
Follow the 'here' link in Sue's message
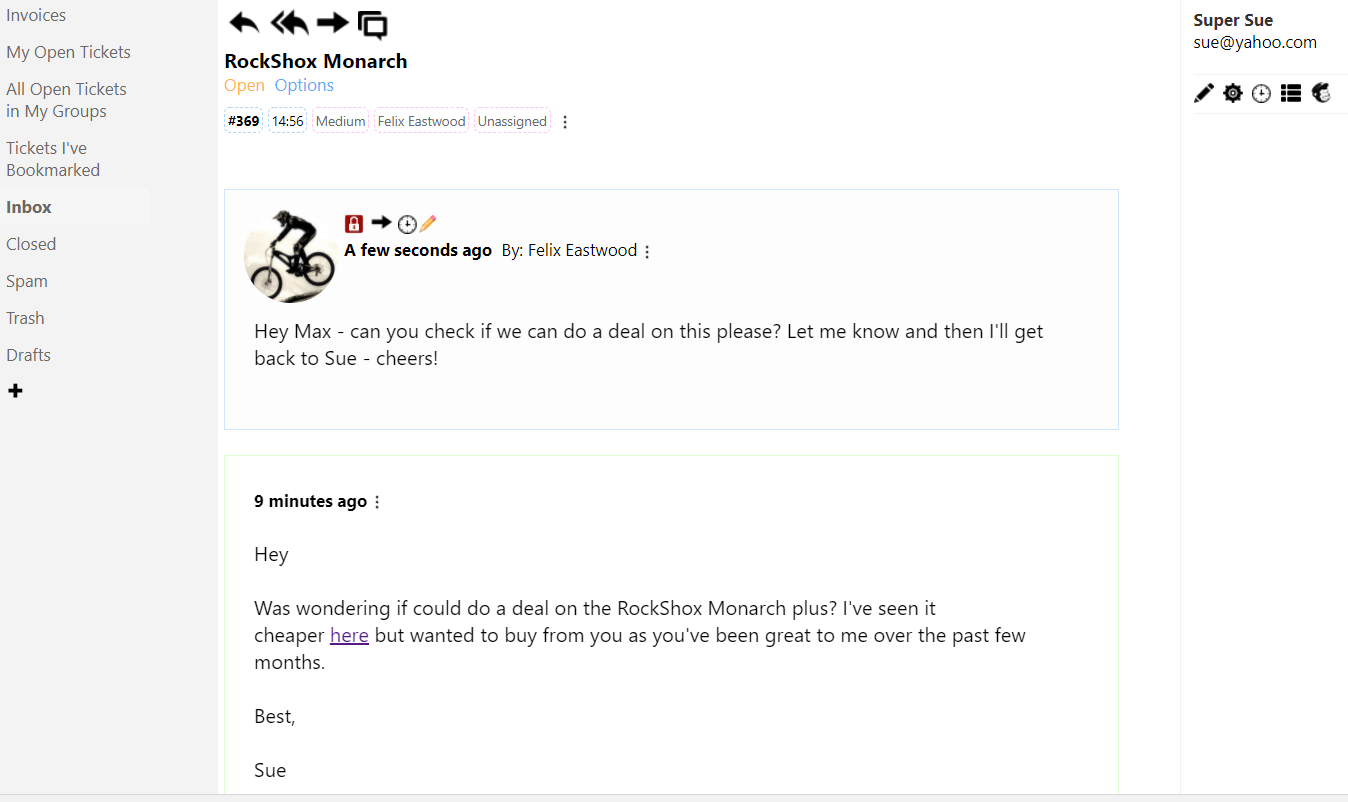point(349,635)
